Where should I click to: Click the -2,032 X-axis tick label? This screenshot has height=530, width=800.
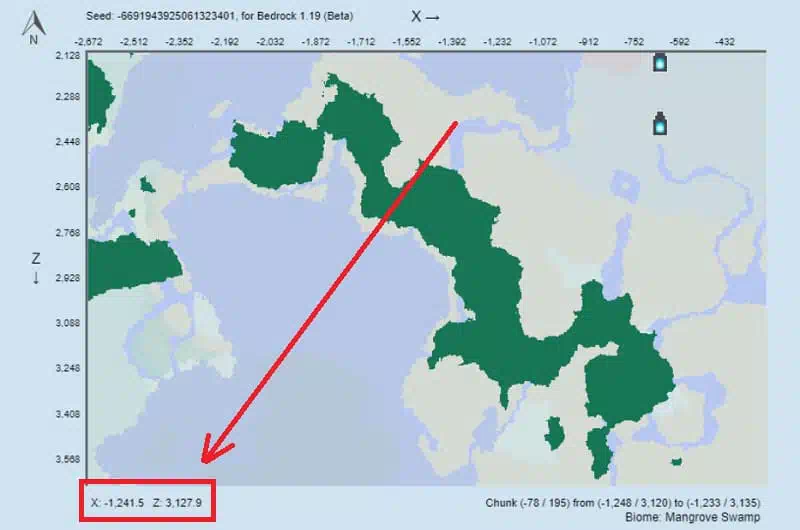(x=270, y=42)
